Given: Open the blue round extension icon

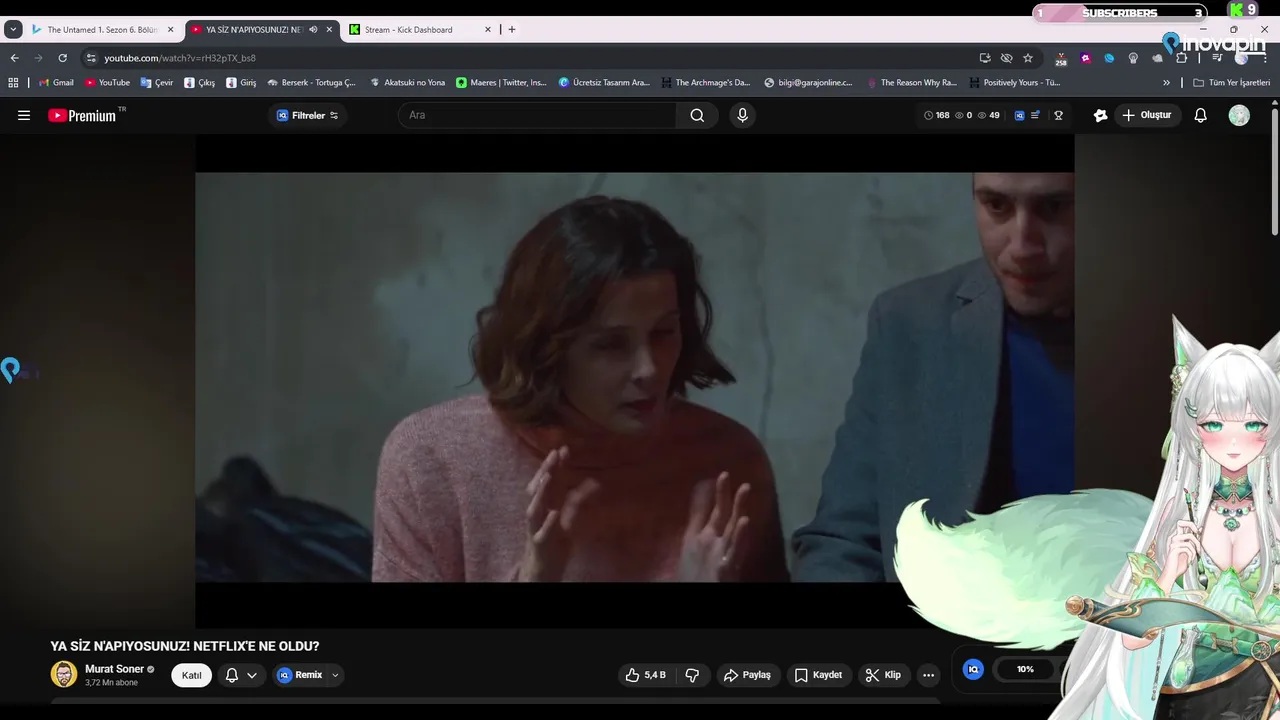Looking at the screenshot, I should 1109,58.
